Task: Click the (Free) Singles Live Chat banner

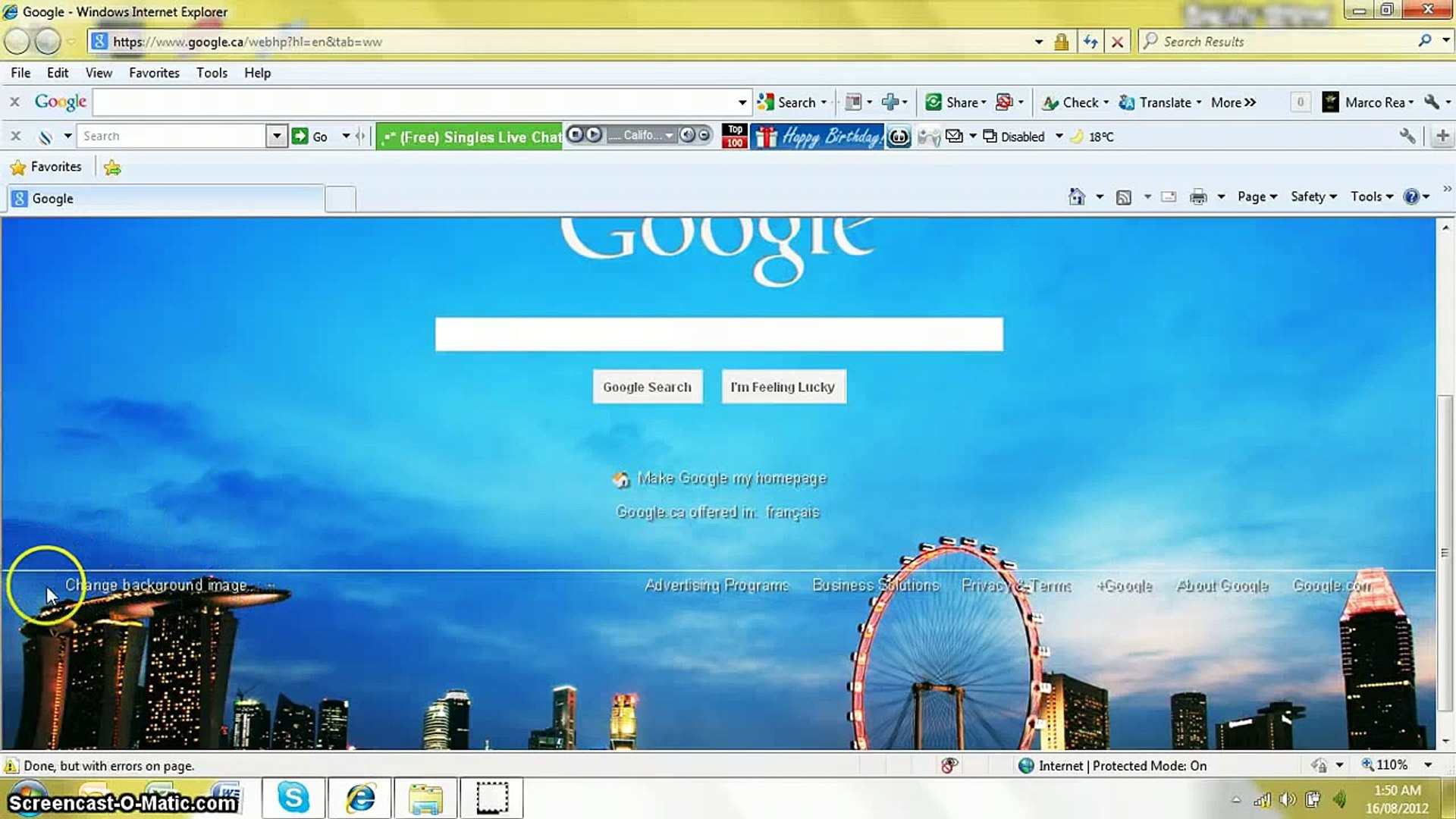Action: pyautogui.click(x=469, y=136)
